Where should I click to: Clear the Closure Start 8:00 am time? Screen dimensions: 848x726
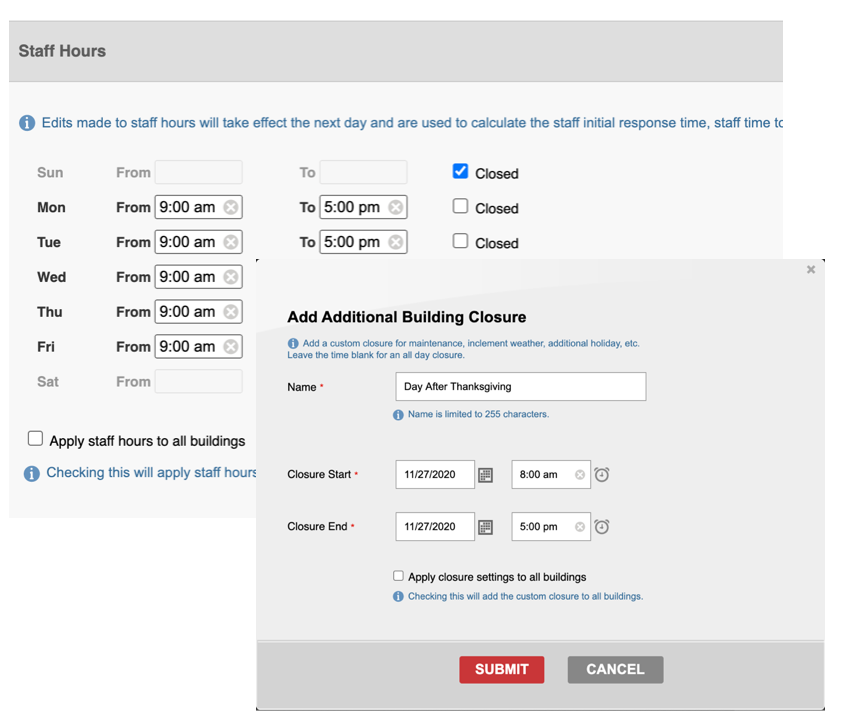pyautogui.click(x=579, y=475)
